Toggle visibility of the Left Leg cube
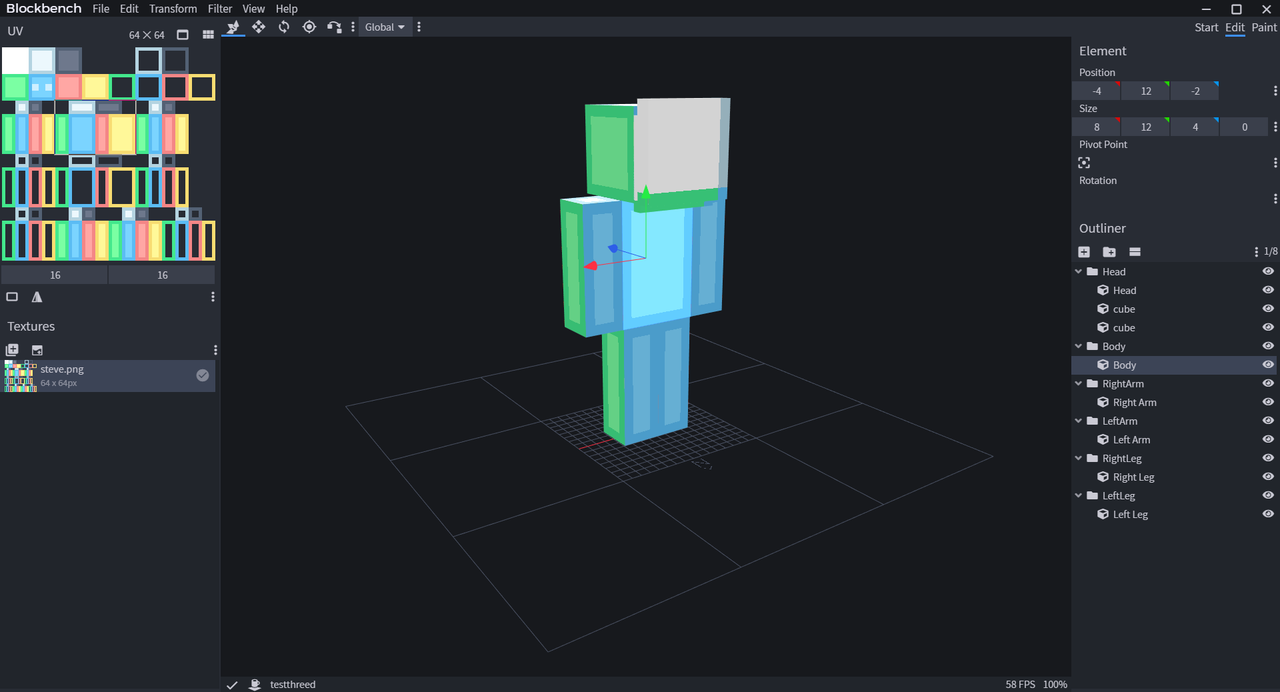1280x692 pixels. tap(1268, 514)
